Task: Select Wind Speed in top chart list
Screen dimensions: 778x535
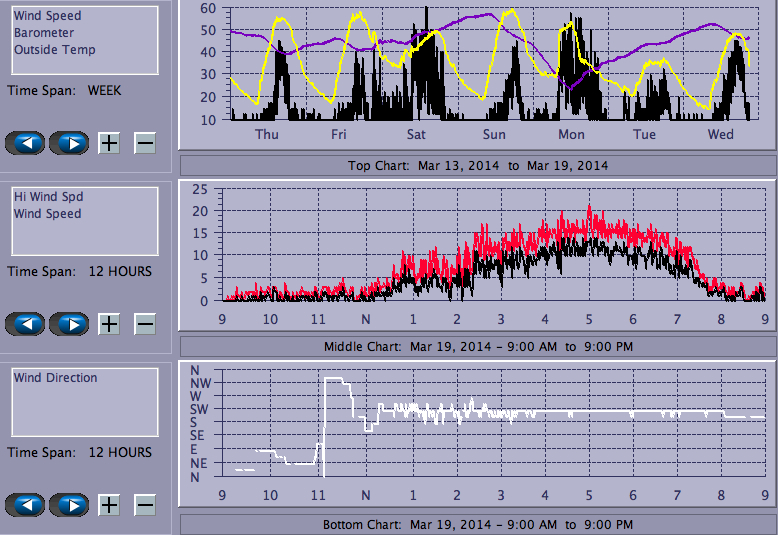Action: pos(47,16)
